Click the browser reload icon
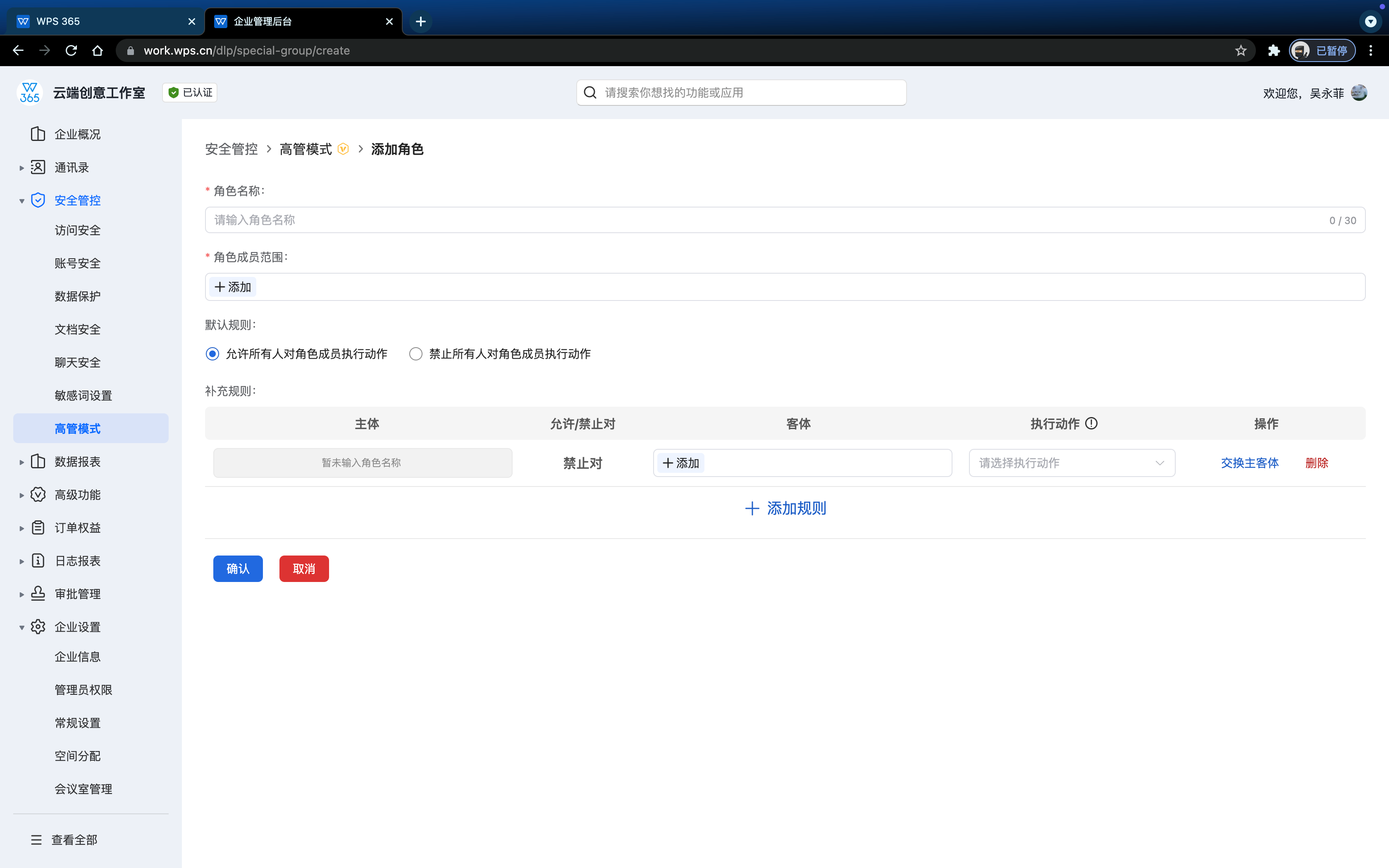 click(x=71, y=50)
